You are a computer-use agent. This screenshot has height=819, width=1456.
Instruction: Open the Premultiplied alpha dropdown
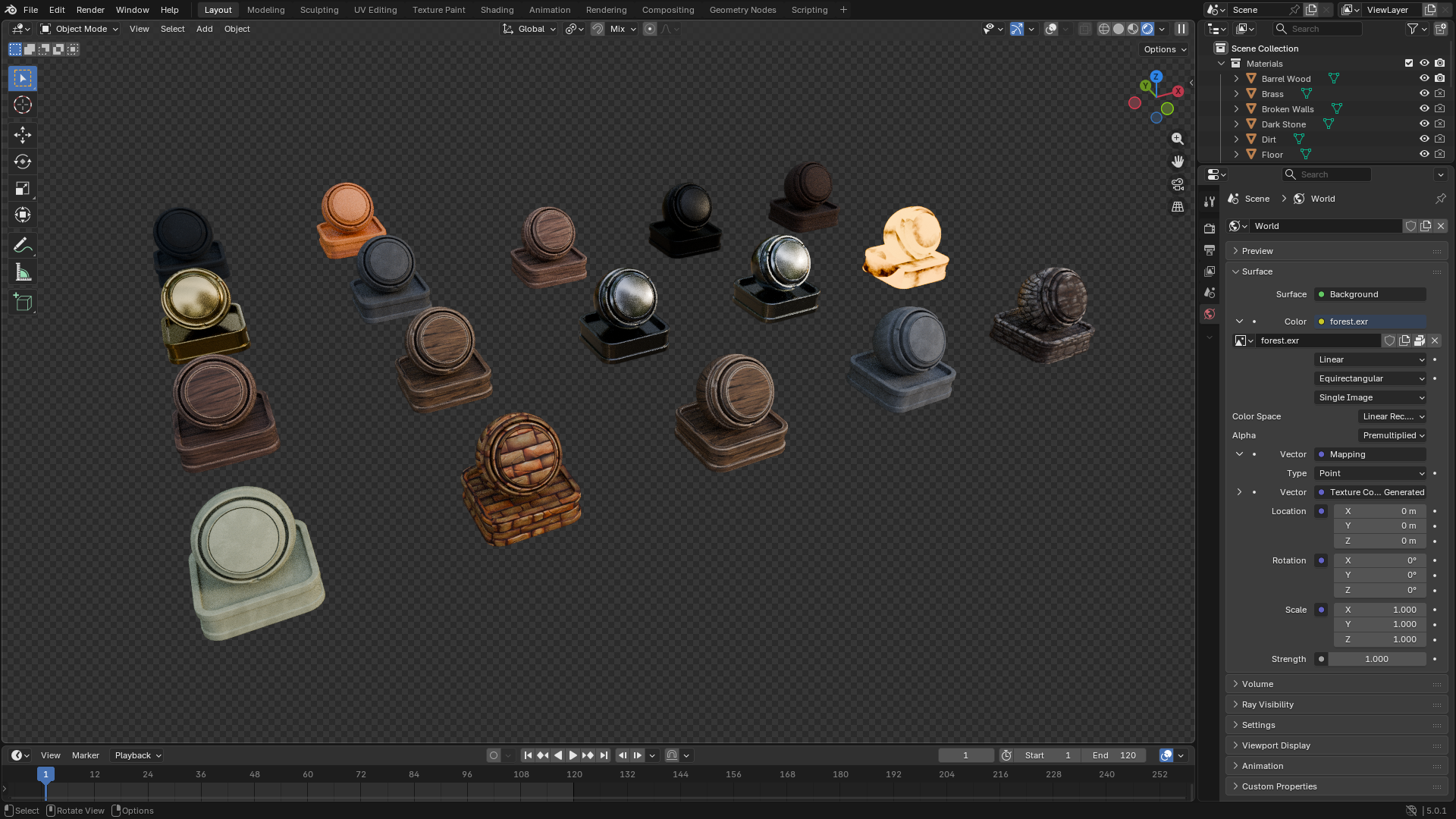[x=1392, y=435]
